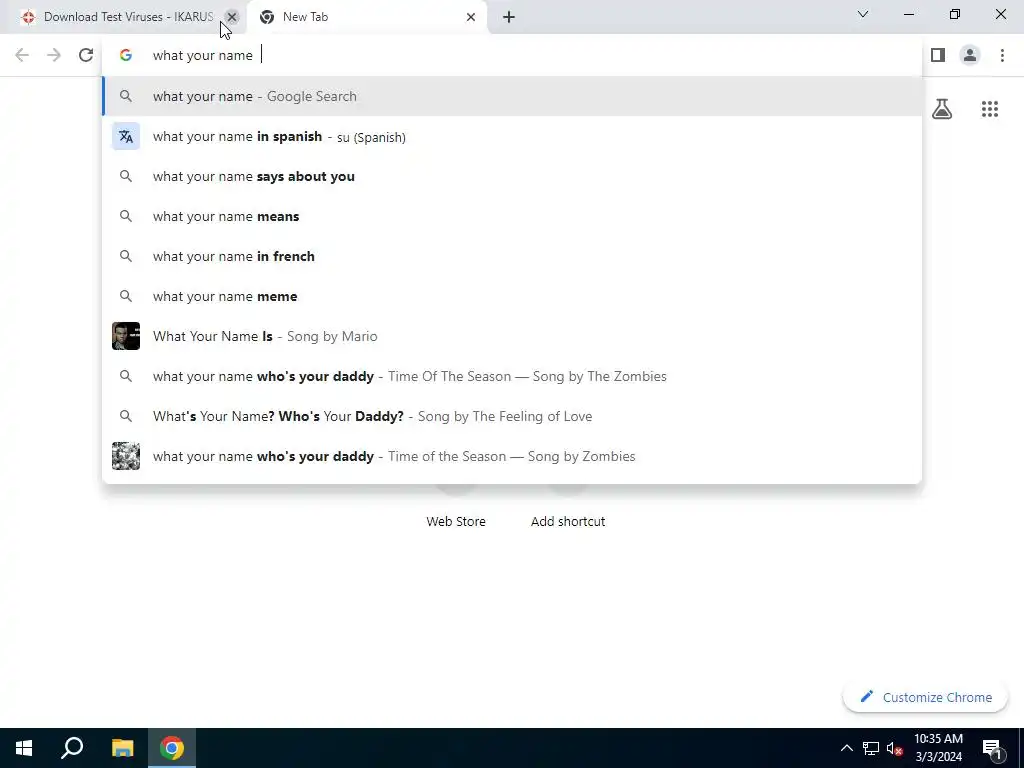Choose 'what your name says about you' suggestion
1024x768 pixels.
[512, 176]
